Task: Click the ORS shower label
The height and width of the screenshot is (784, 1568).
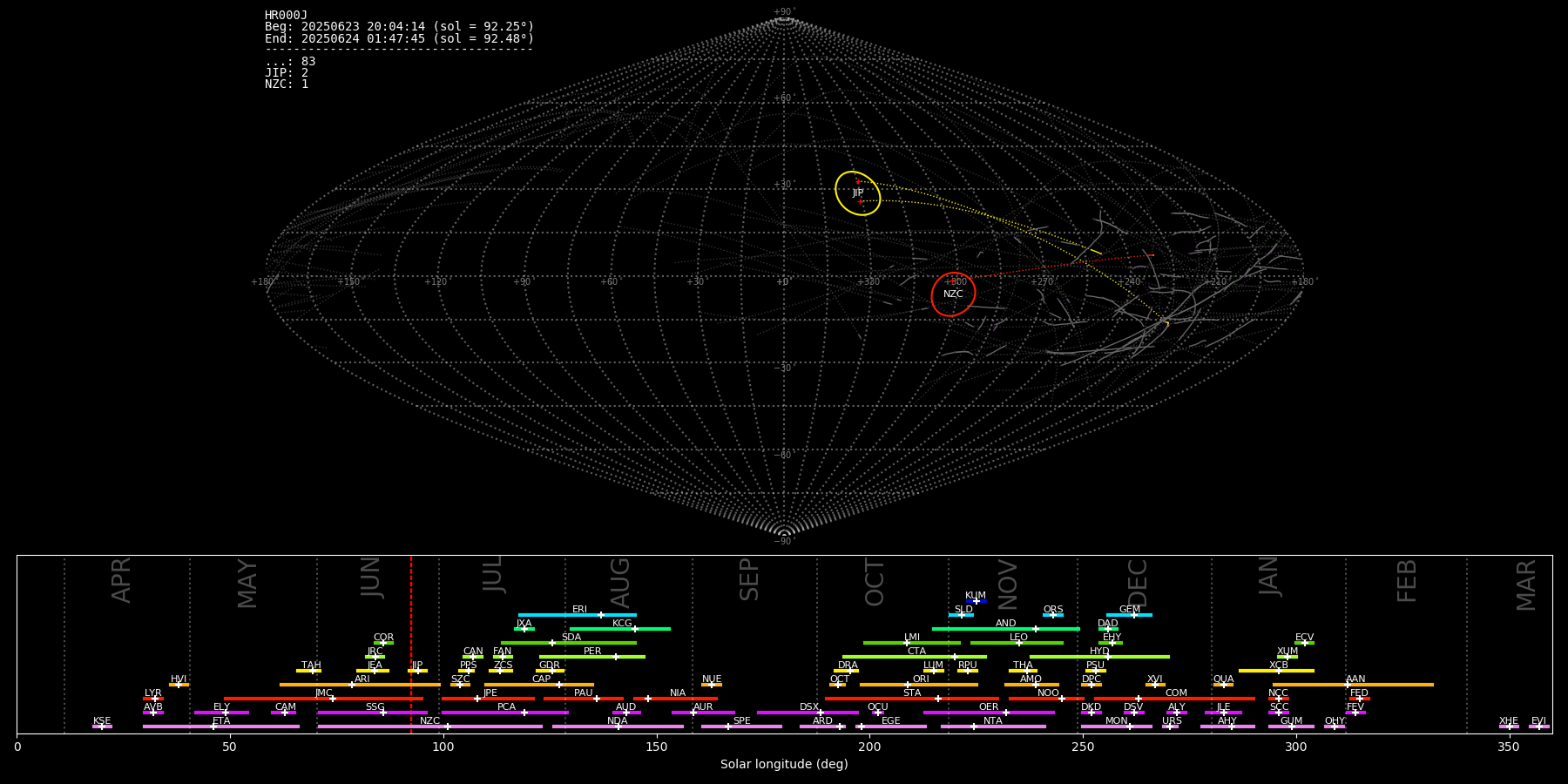Action: coord(1053,610)
